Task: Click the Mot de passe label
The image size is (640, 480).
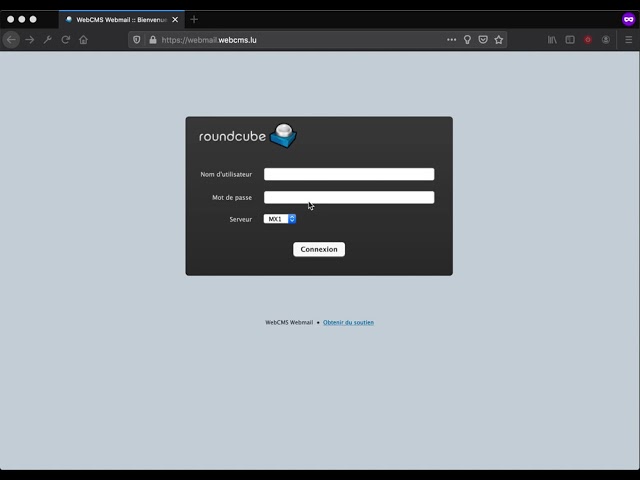Action: (232, 198)
